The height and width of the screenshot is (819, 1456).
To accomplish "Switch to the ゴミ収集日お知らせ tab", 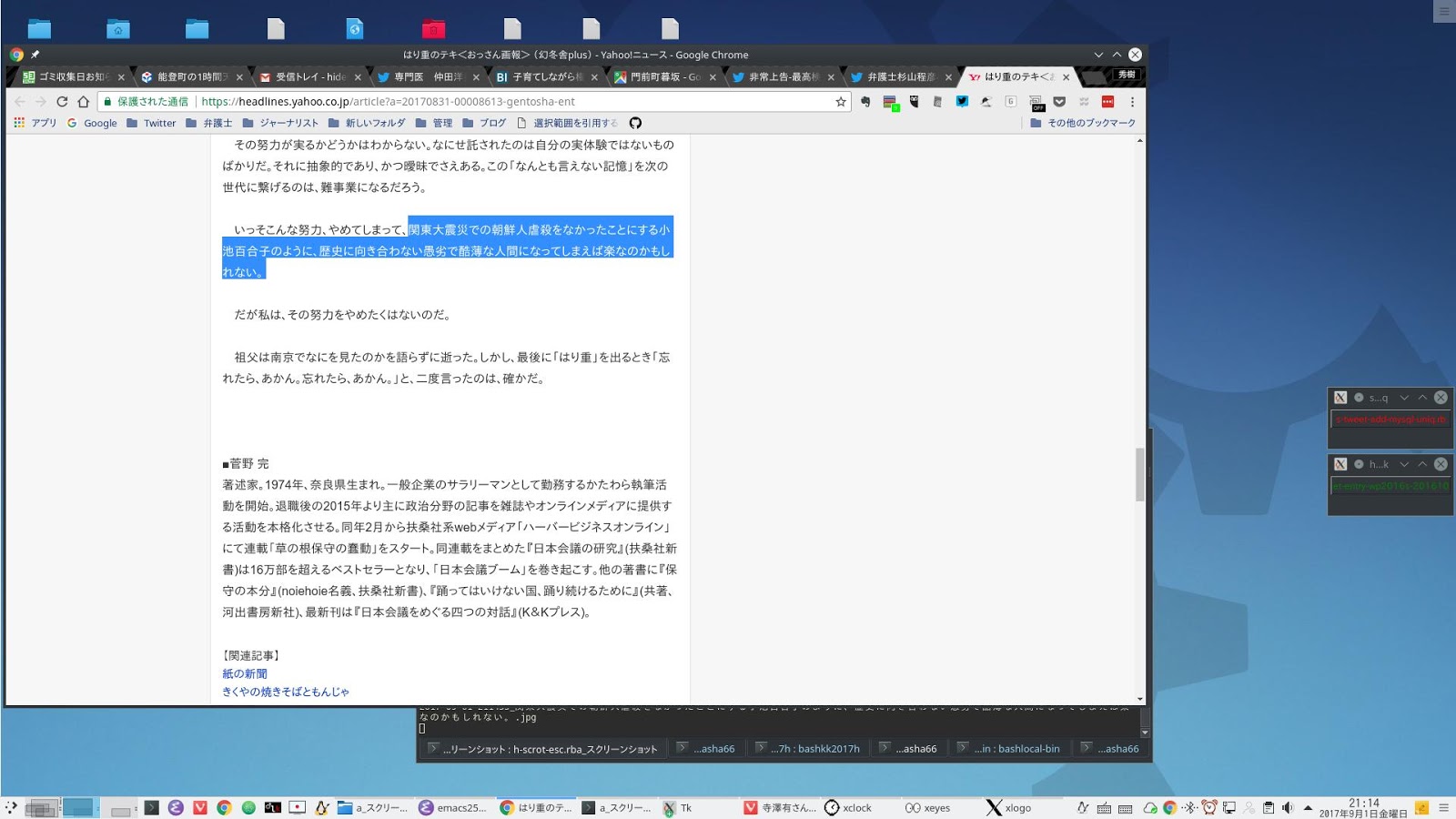I will tap(73, 77).
